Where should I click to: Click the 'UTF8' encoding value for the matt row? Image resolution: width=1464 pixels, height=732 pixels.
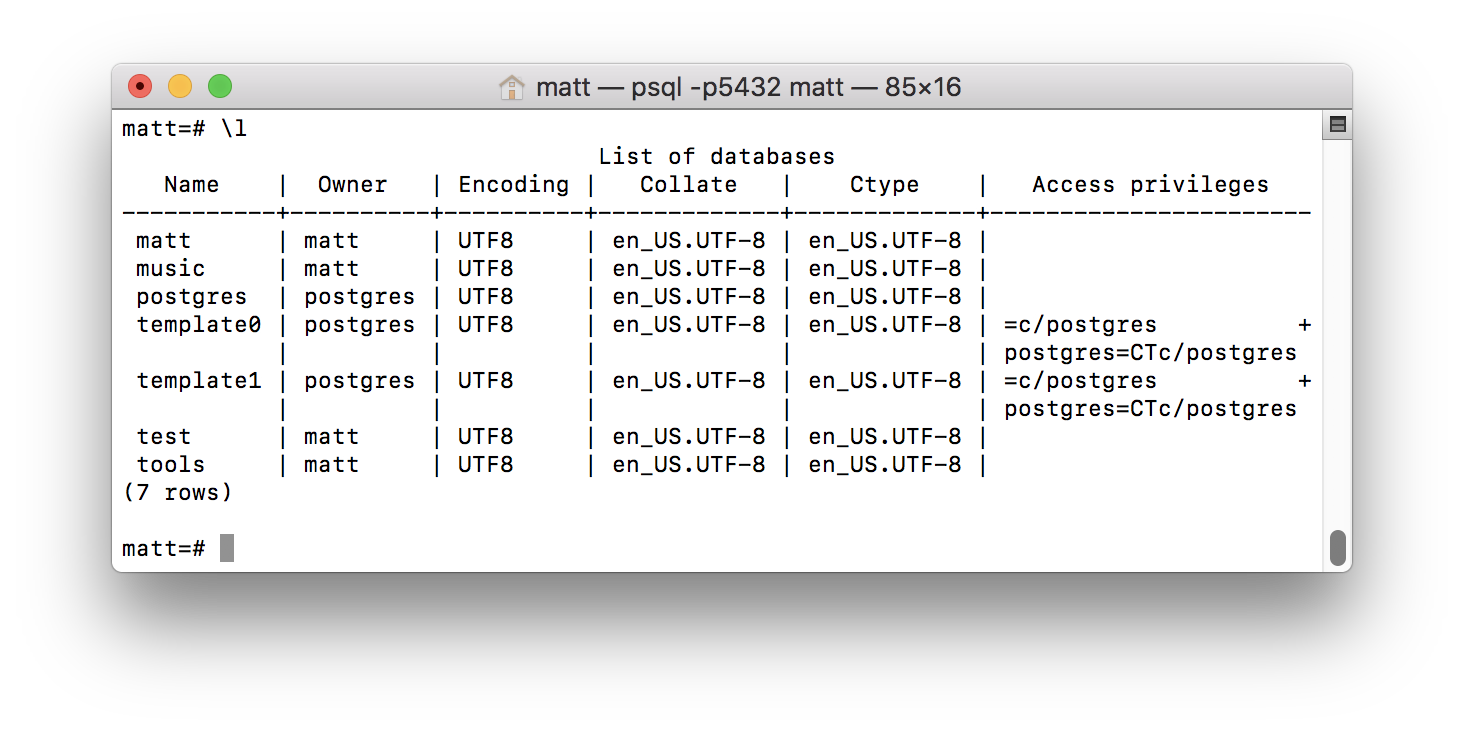tap(484, 240)
